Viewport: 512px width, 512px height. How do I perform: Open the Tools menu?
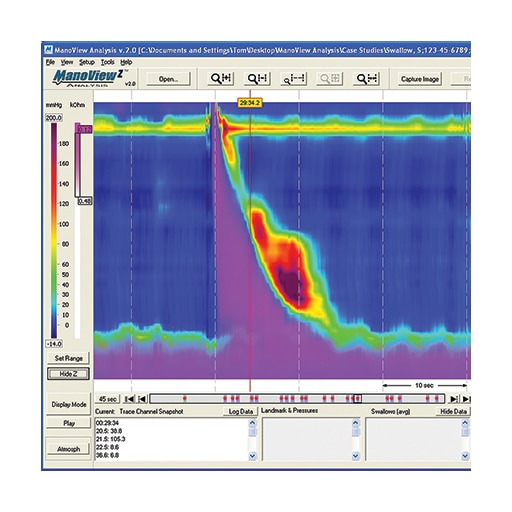click(x=108, y=62)
